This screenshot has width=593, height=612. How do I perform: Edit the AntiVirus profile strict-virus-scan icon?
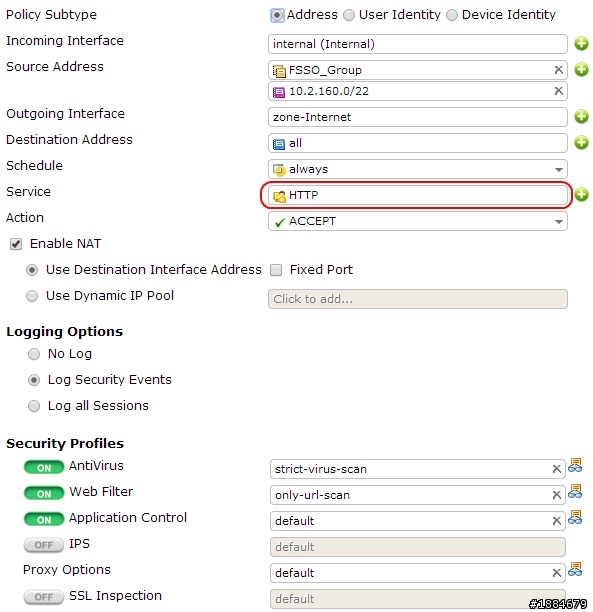(575, 466)
